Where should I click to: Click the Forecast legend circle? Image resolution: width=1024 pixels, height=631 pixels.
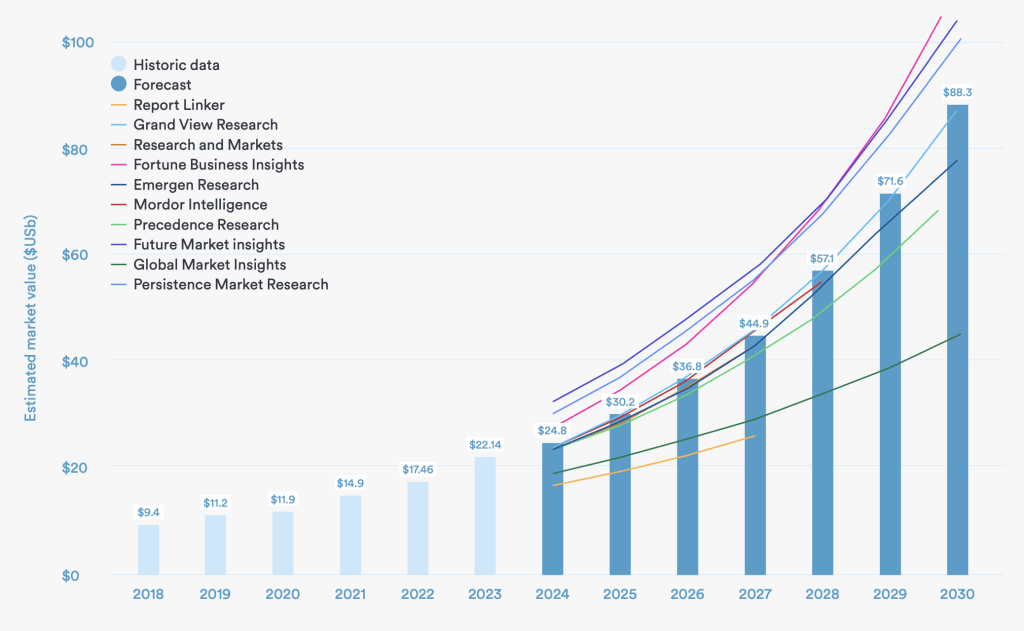119,85
